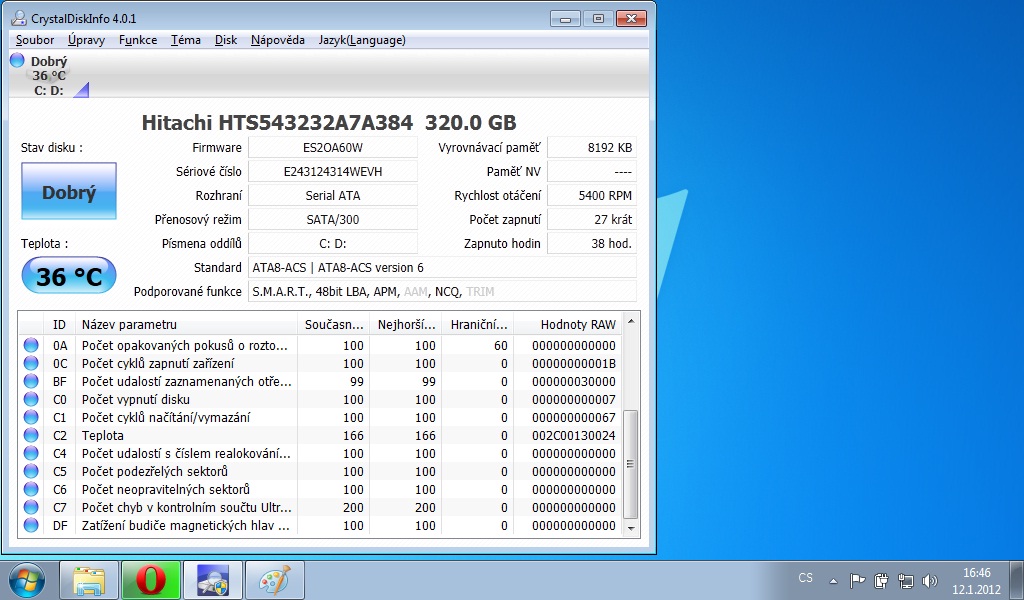
Task: Select row Počet vypnutí disku
Action: 321,399
